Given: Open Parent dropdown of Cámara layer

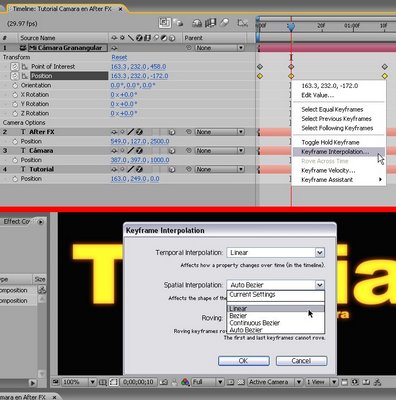Looking at the screenshot, I should [220, 151].
